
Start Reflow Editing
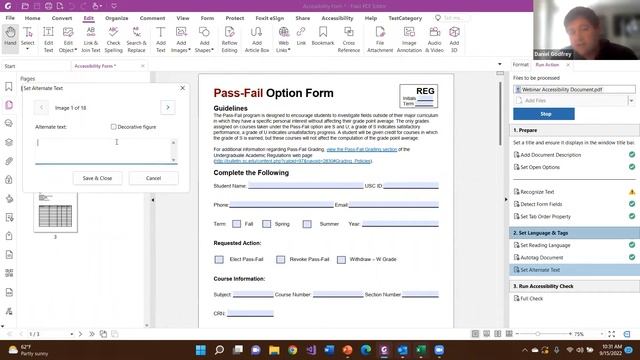[229, 39]
